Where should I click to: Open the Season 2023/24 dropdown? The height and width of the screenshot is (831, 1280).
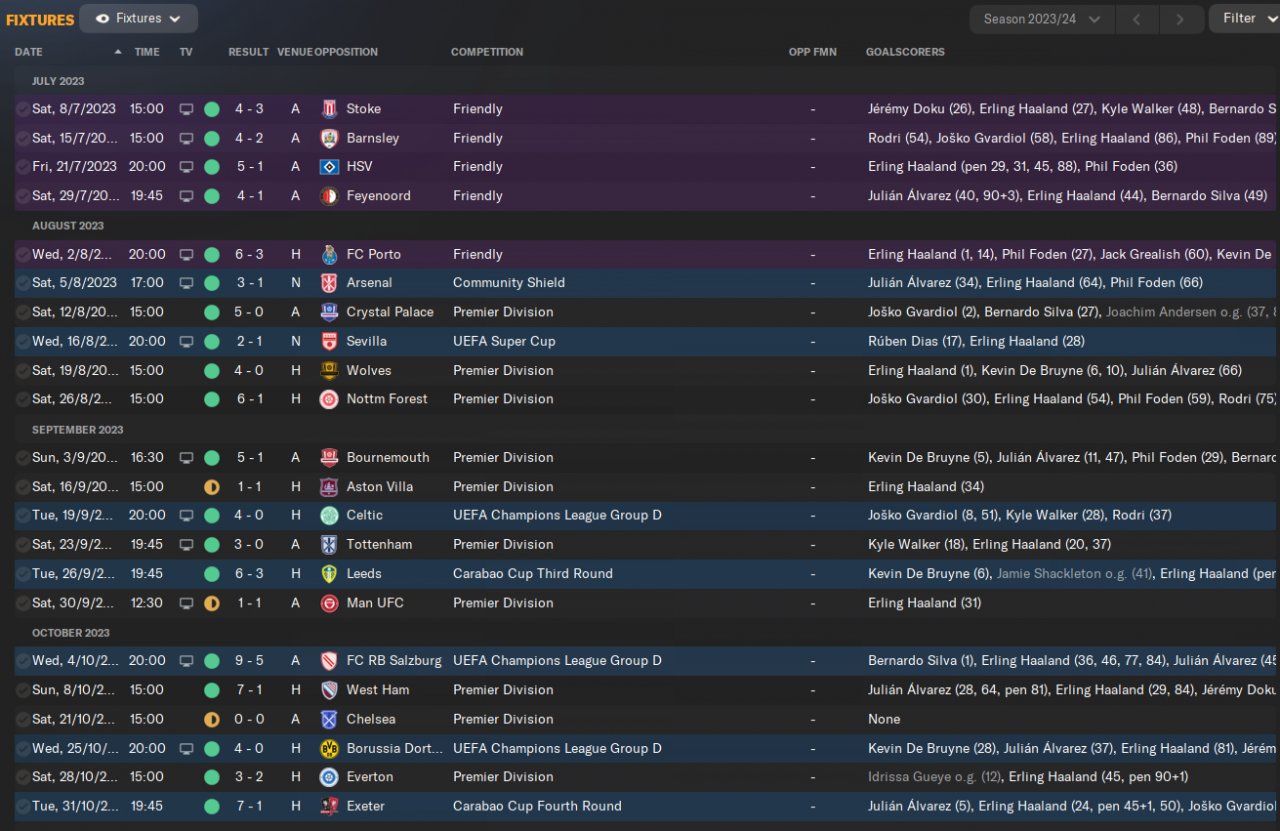1041,19
